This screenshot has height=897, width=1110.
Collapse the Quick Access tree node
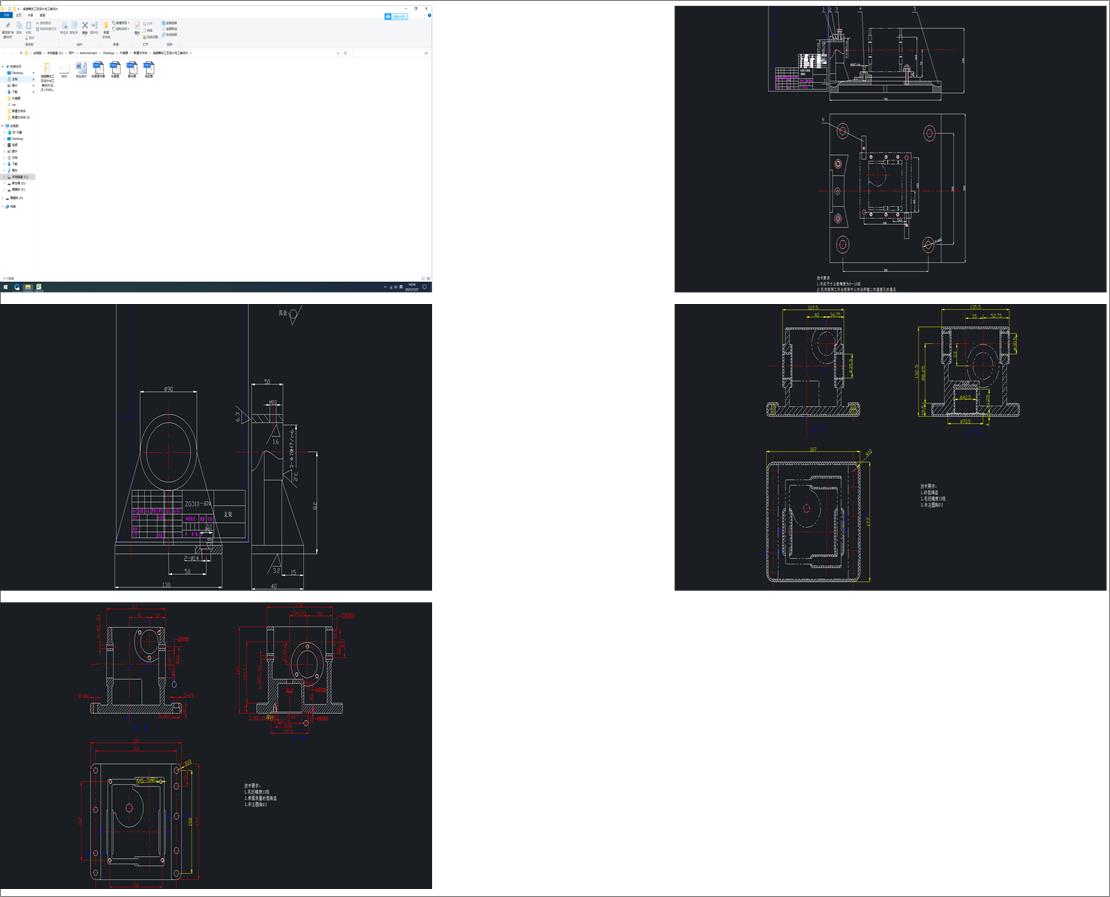point(3,67)
